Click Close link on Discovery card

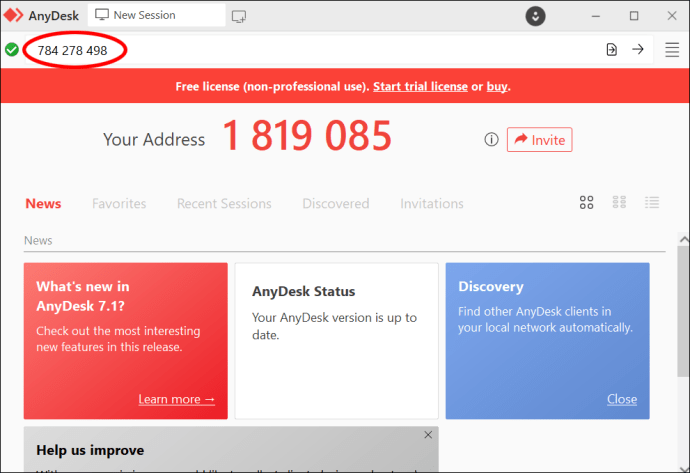622,399
